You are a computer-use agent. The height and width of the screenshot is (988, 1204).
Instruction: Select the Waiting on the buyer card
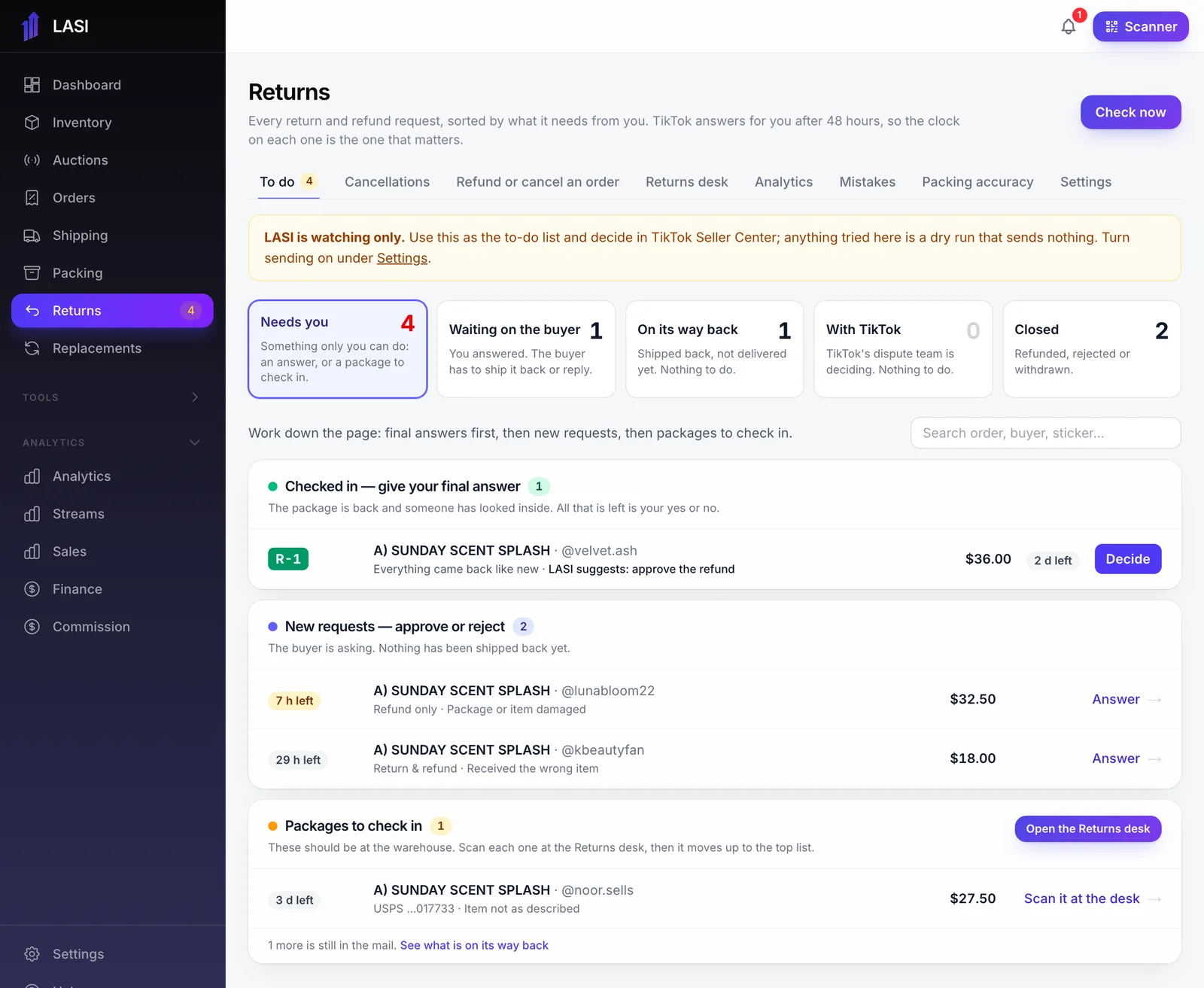[x=526, y=349]
